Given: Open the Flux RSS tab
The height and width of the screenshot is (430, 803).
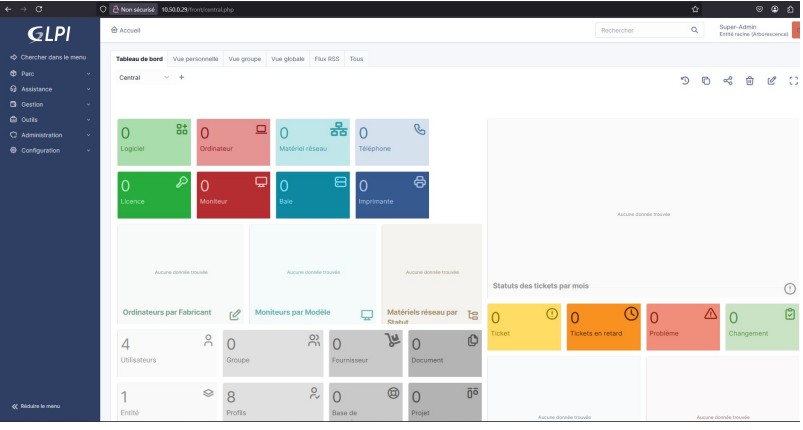Looking at the screenshot, I should [x=327, y=59].
